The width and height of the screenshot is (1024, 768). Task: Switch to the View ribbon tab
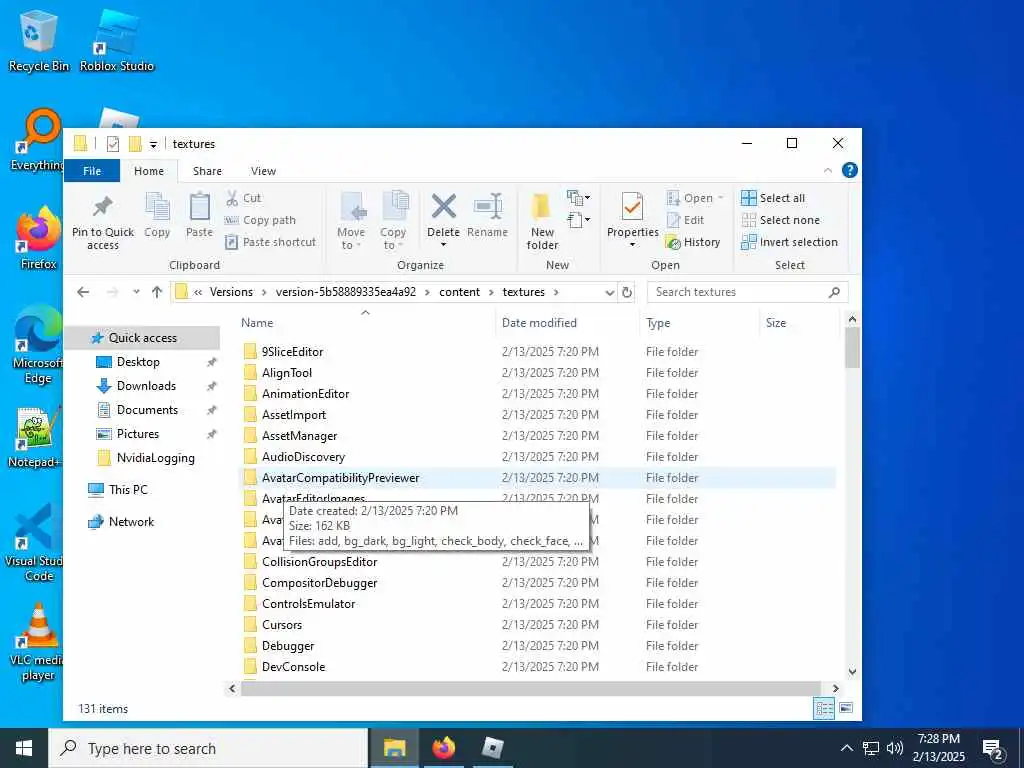(263, 171)
